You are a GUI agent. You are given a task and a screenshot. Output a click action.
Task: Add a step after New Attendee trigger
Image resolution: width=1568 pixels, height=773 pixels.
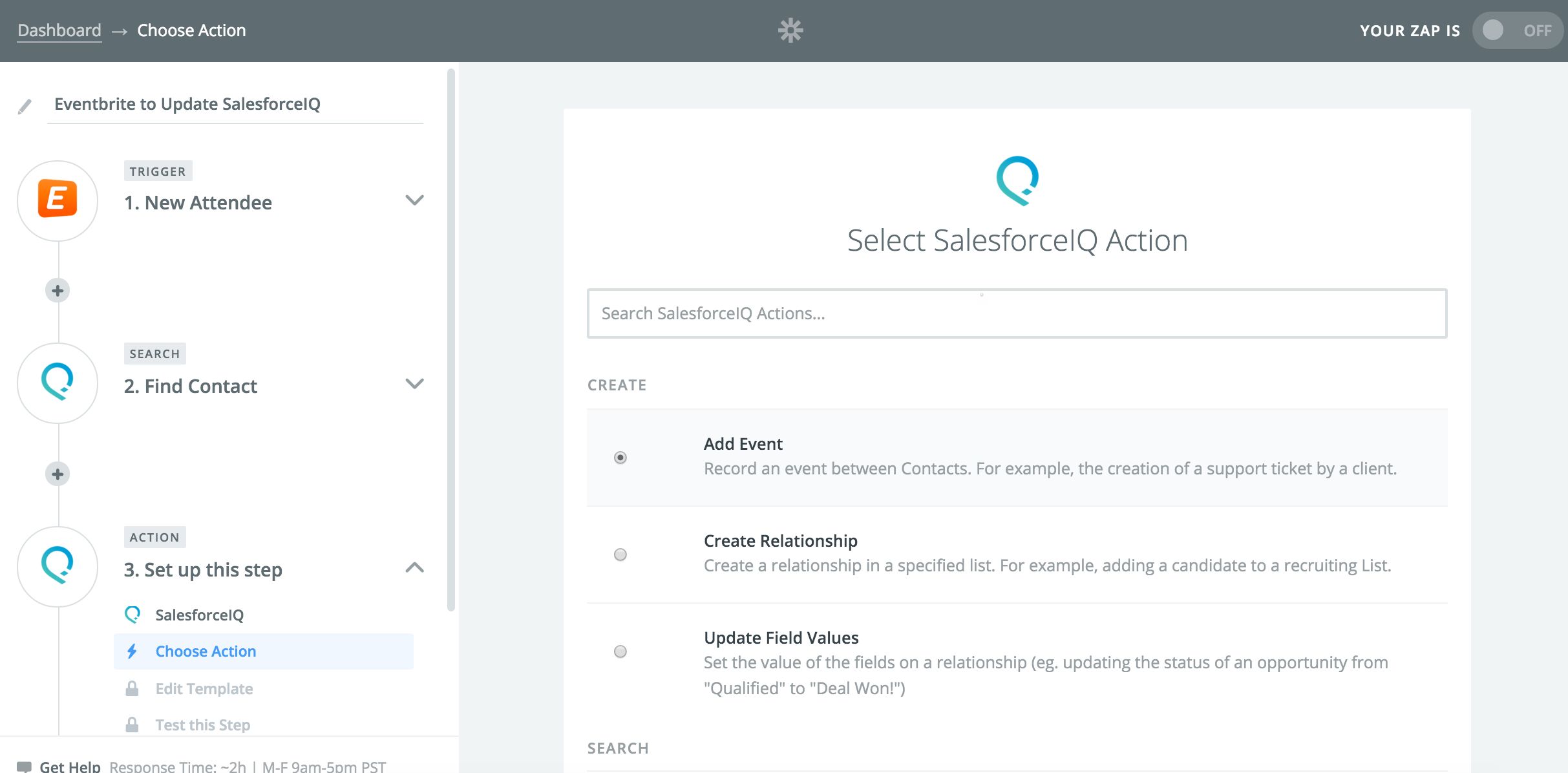click(58, 290)
